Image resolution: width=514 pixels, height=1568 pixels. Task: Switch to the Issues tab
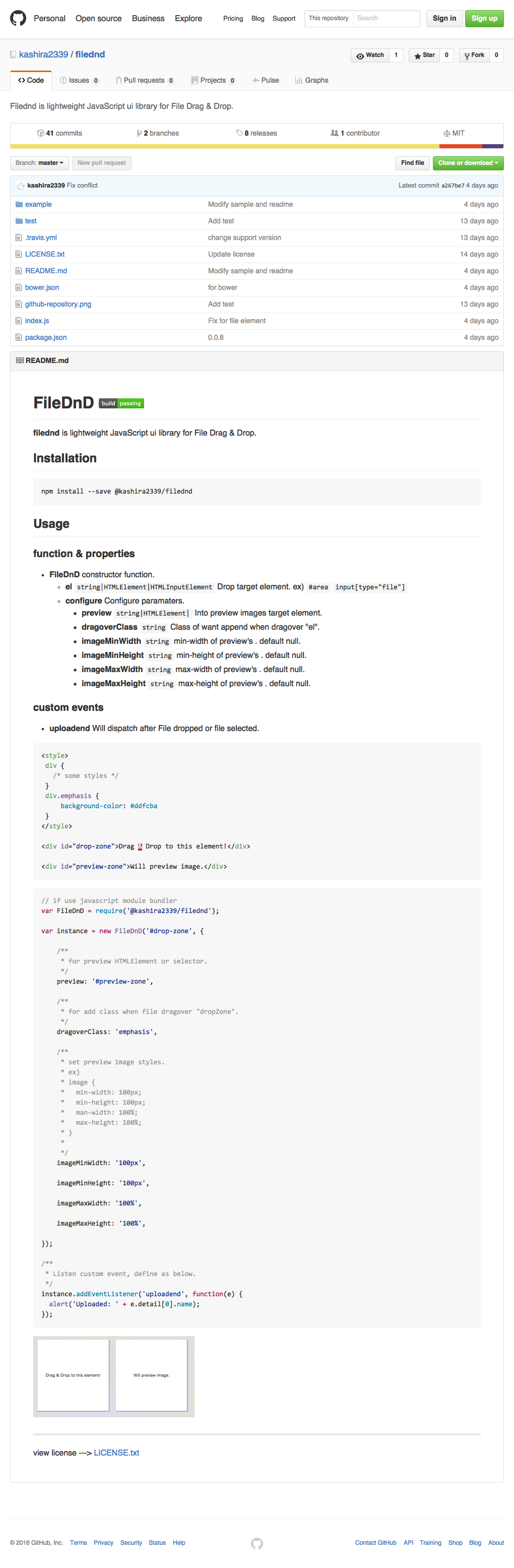pyautogui.click(x=79, y=80)
